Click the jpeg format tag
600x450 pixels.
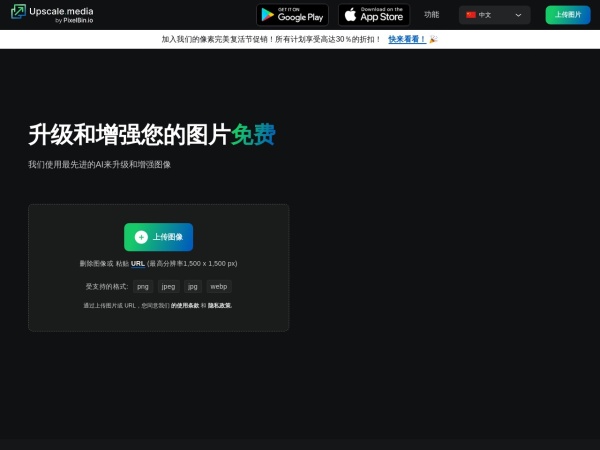coord(168,286)
